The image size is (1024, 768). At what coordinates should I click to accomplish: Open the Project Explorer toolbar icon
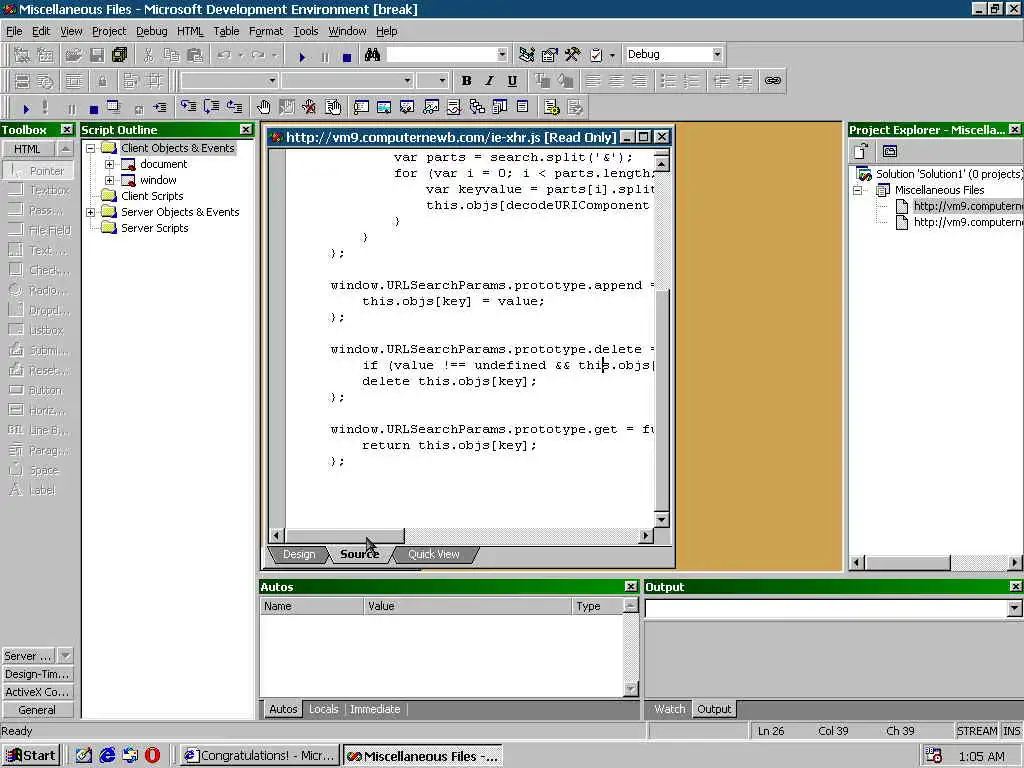[526, 55]
